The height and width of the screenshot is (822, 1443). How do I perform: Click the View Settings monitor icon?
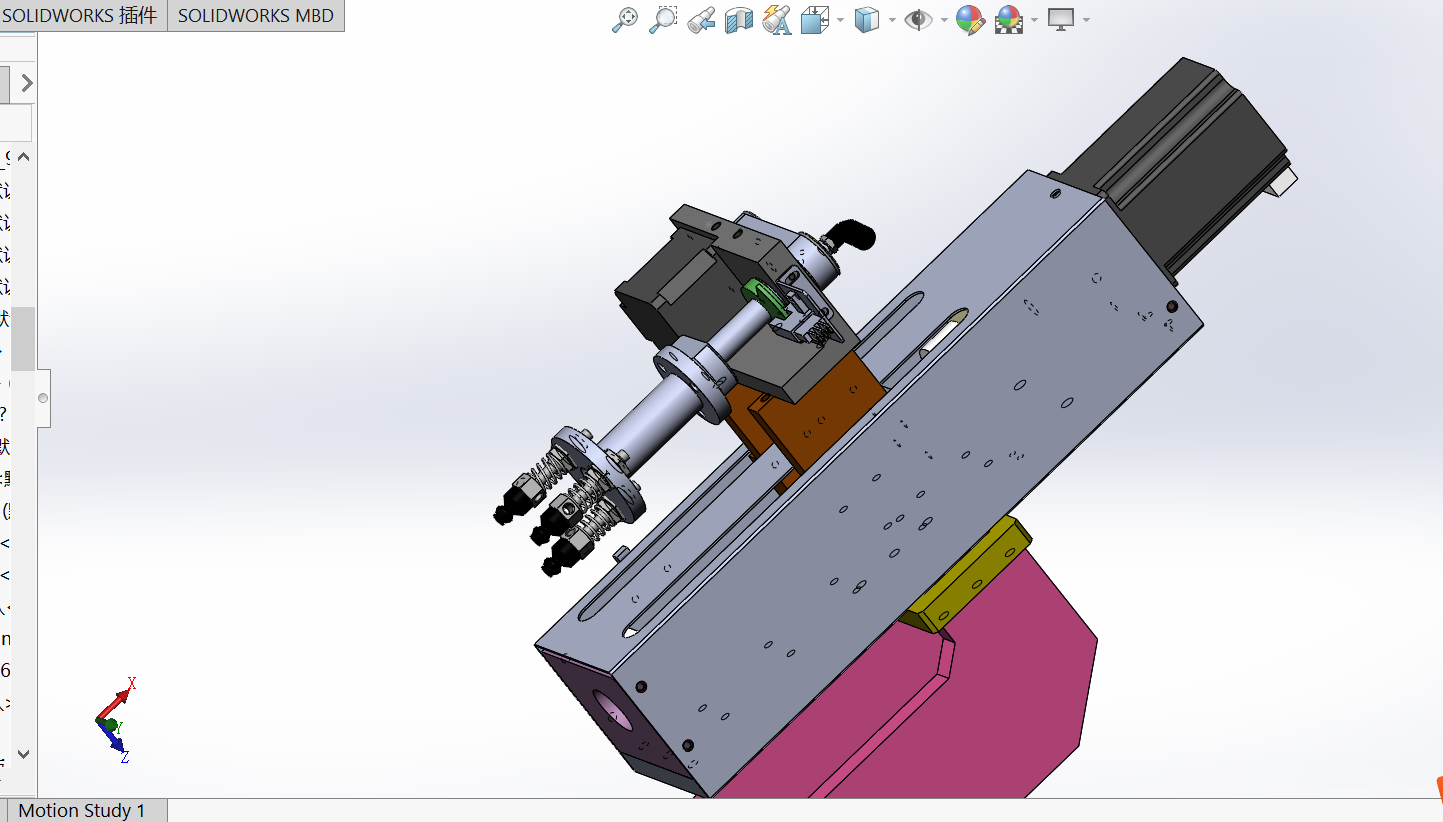point(1060,20)
